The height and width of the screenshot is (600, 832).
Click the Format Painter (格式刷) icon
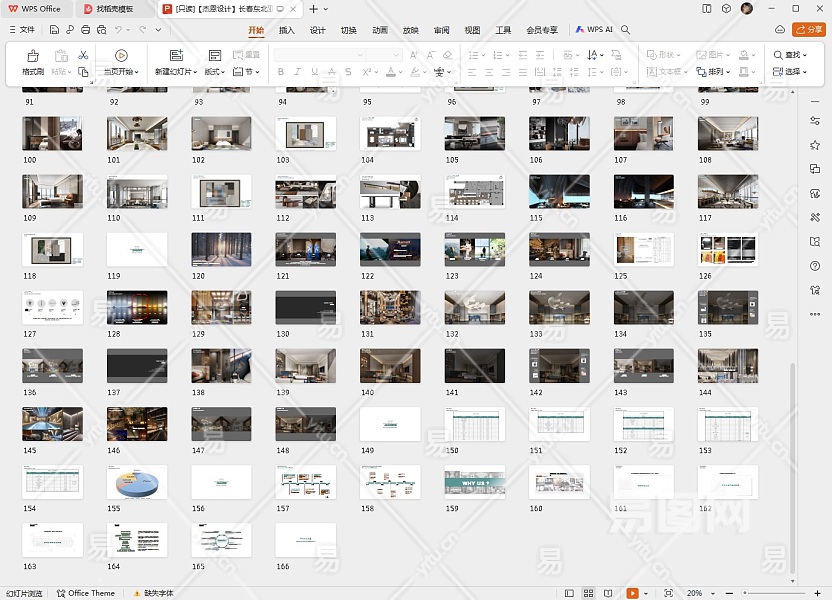pos(32,56)
